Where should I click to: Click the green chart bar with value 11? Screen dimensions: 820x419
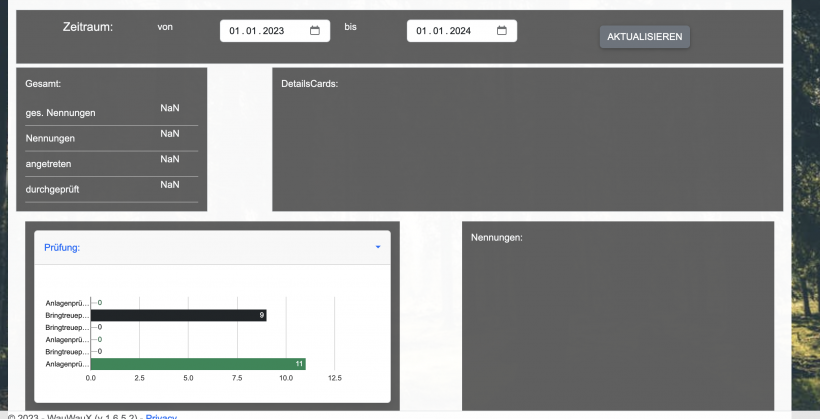click(197, 364)
